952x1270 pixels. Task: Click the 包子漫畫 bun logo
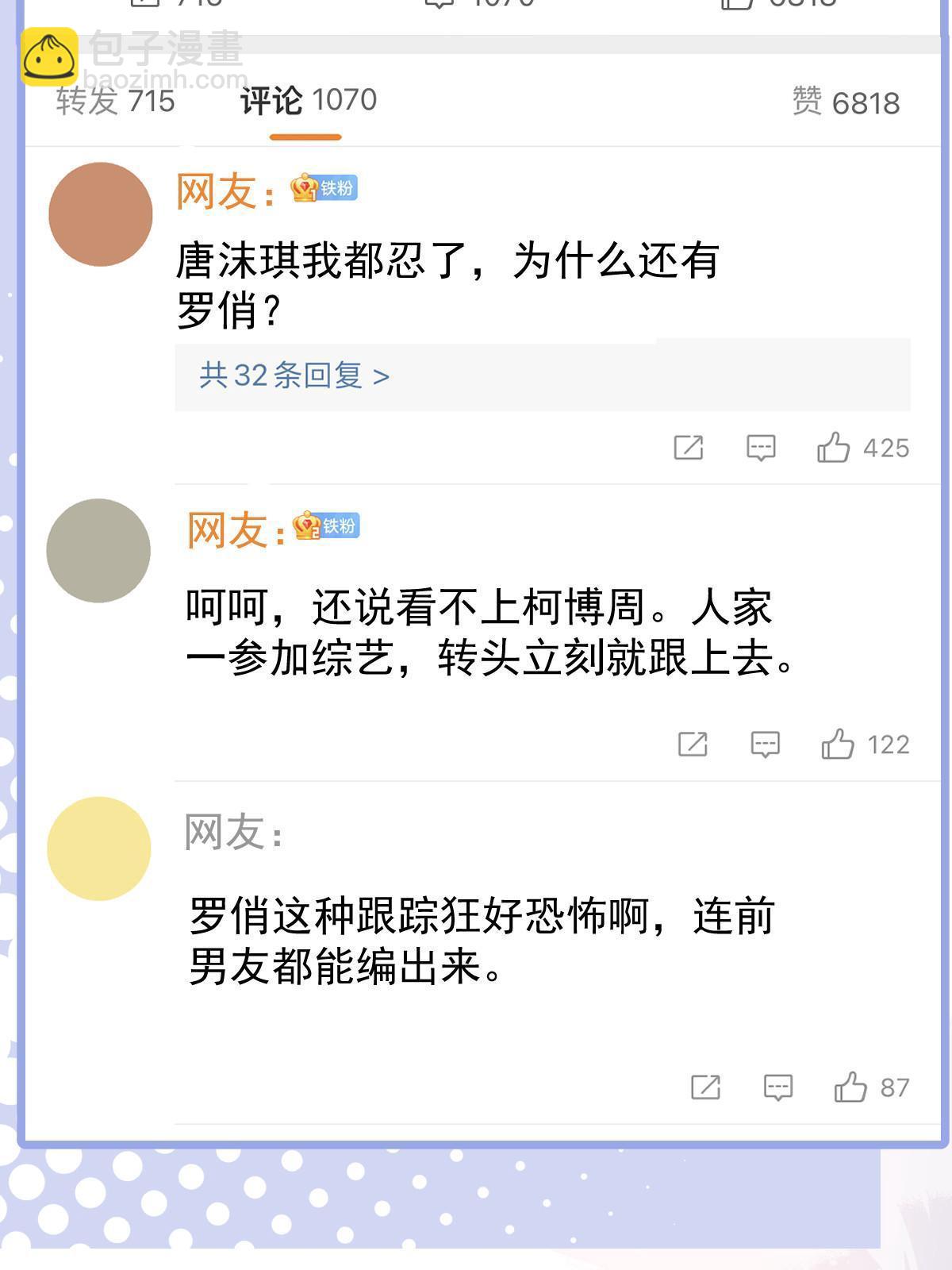pos(49,57)
